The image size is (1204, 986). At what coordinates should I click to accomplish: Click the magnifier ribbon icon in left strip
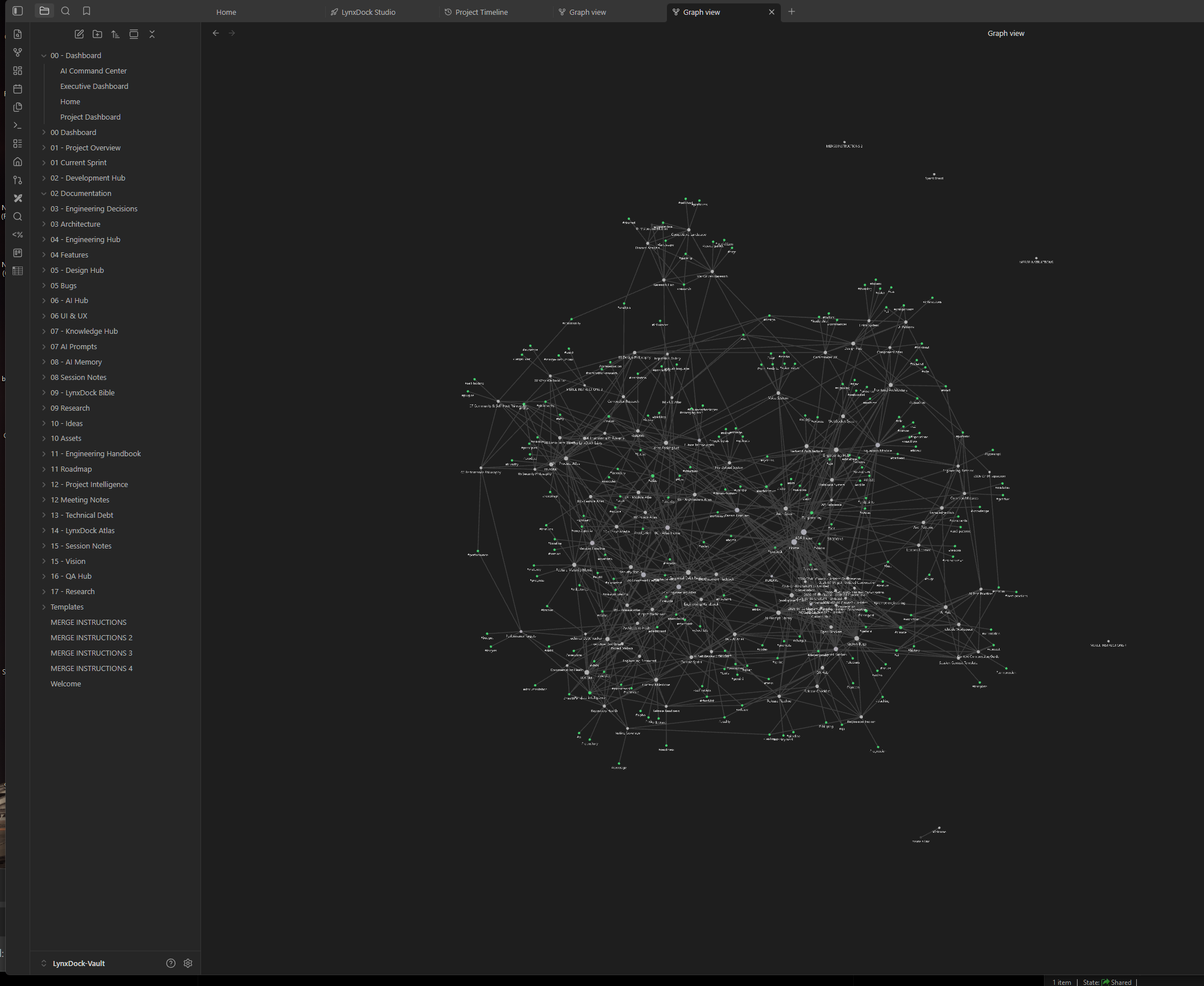tap(18, 216)
